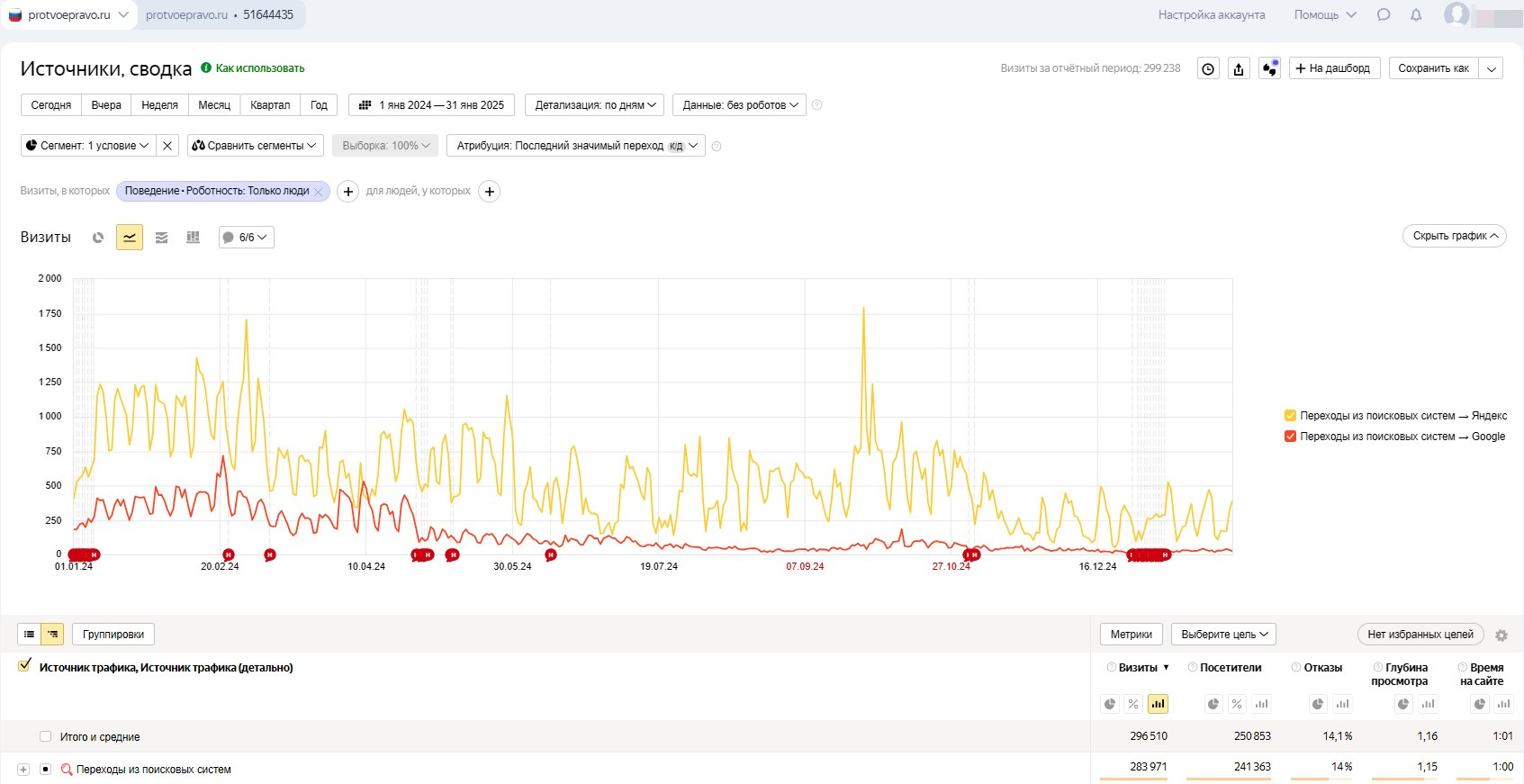Toggle Google series checkbox in legend
This screenshot has width=1524, height=784.
coord(1290,437)
